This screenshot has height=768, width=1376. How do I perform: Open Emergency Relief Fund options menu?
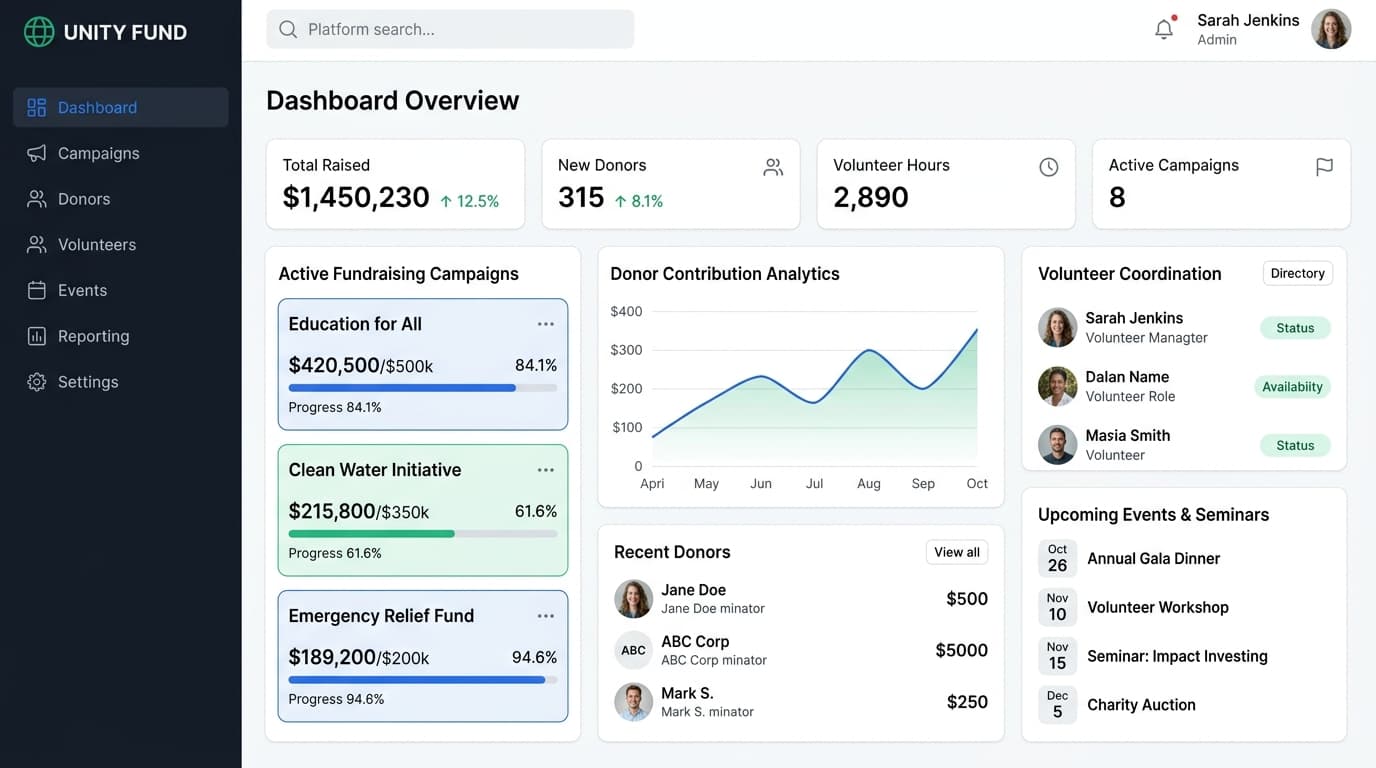[546, 616]
